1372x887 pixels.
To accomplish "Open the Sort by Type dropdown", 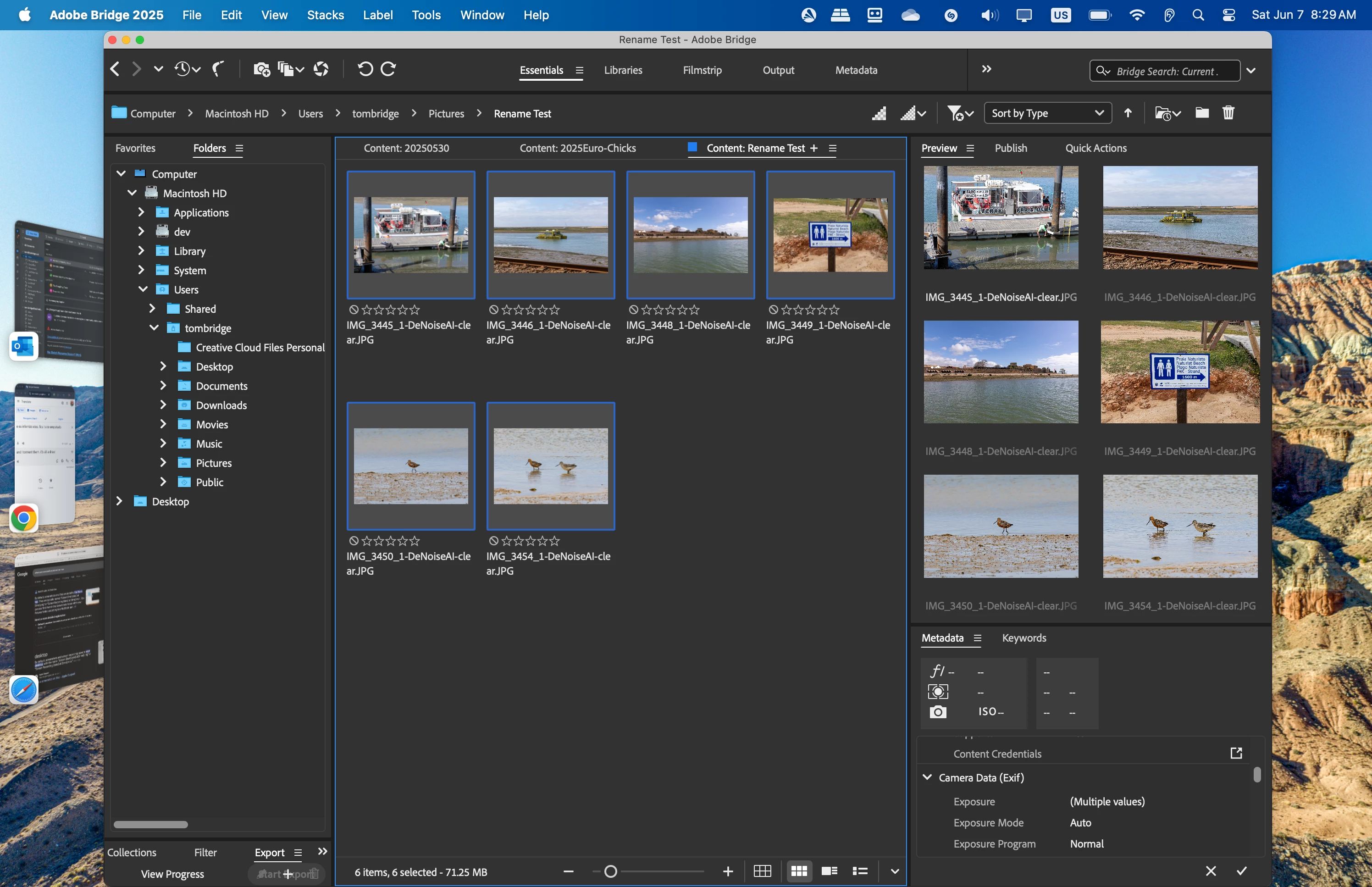I will (x=1047, y=113).
